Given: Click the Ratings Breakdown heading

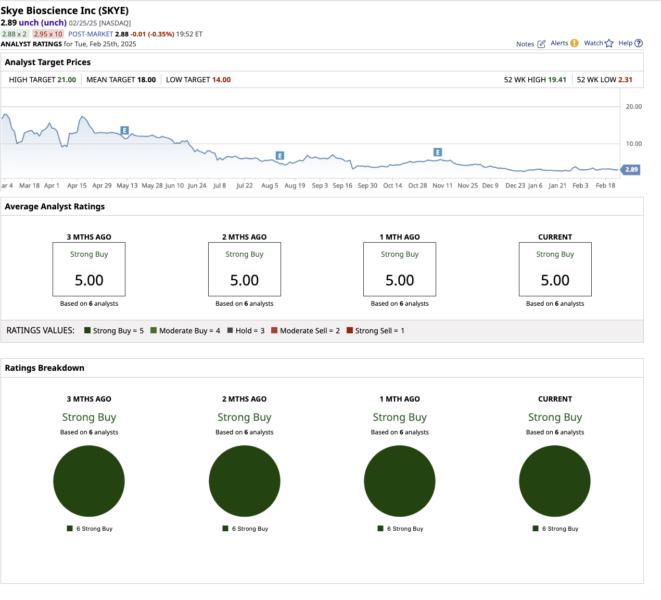Looking at the screenshot, I should [x=44, y=368].
